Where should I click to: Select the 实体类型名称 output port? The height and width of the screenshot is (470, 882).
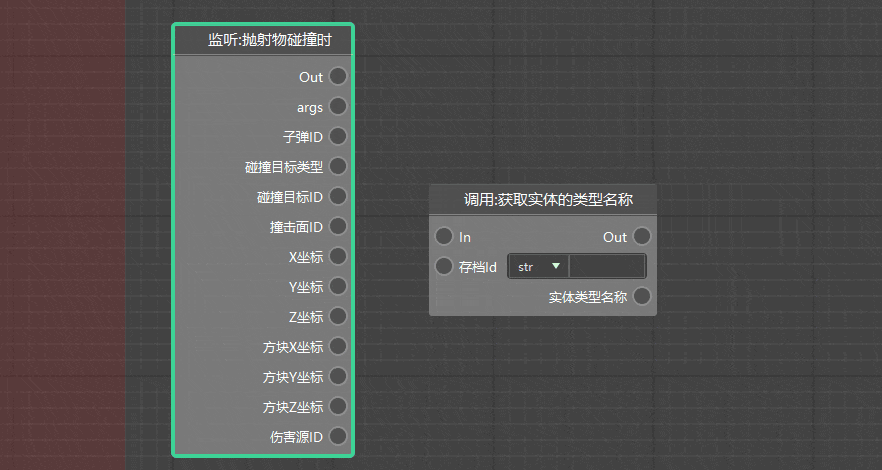pyautogui.click(x=642, y=297)
